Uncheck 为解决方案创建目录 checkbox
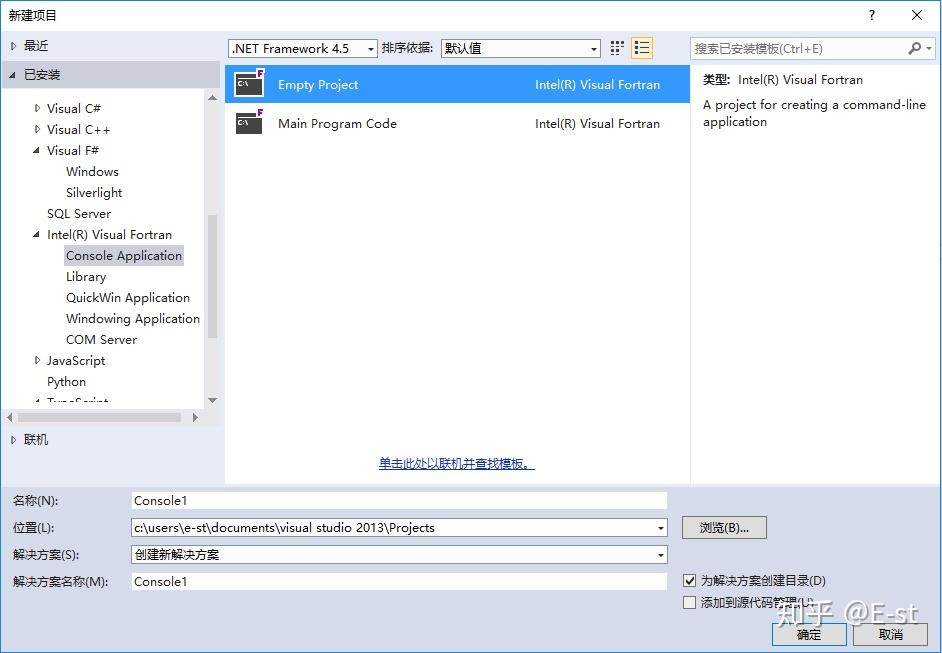This screenshot has width=942, height=653. click(x=689, y=580)
